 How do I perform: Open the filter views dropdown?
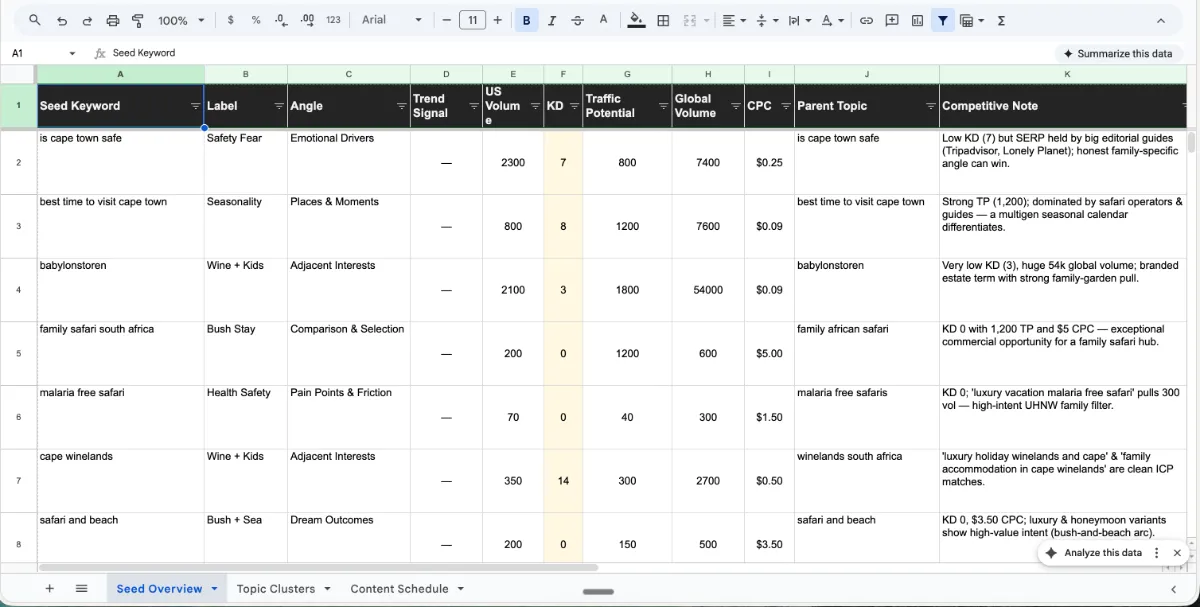972,20
